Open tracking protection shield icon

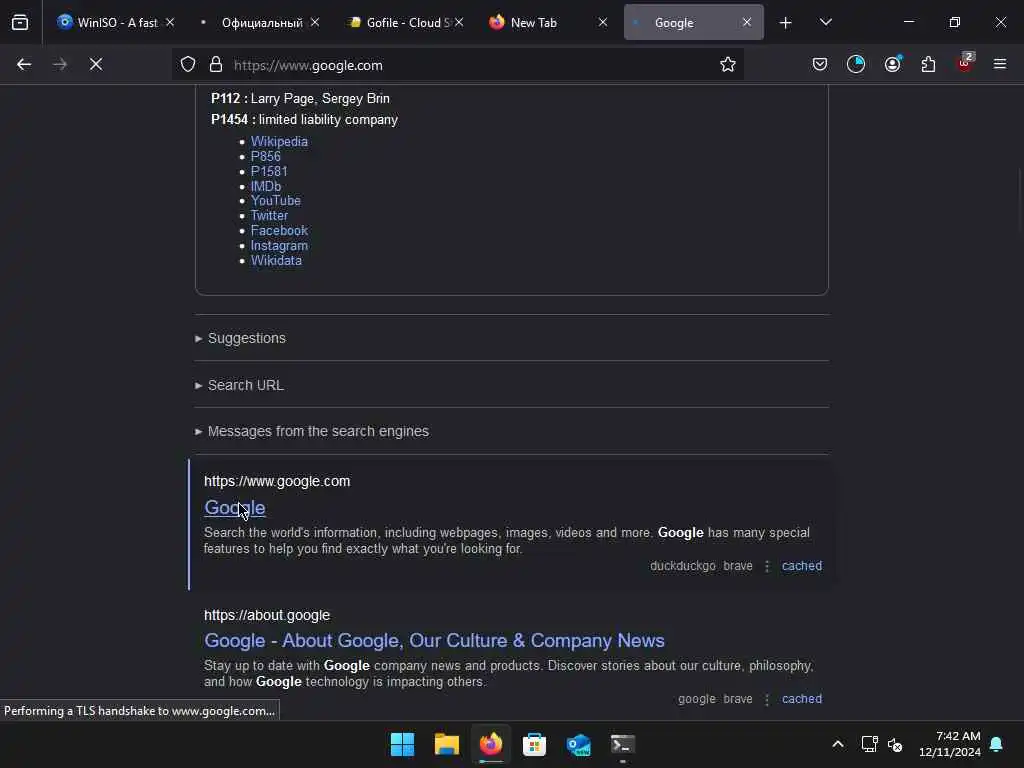tap(188, 65)
